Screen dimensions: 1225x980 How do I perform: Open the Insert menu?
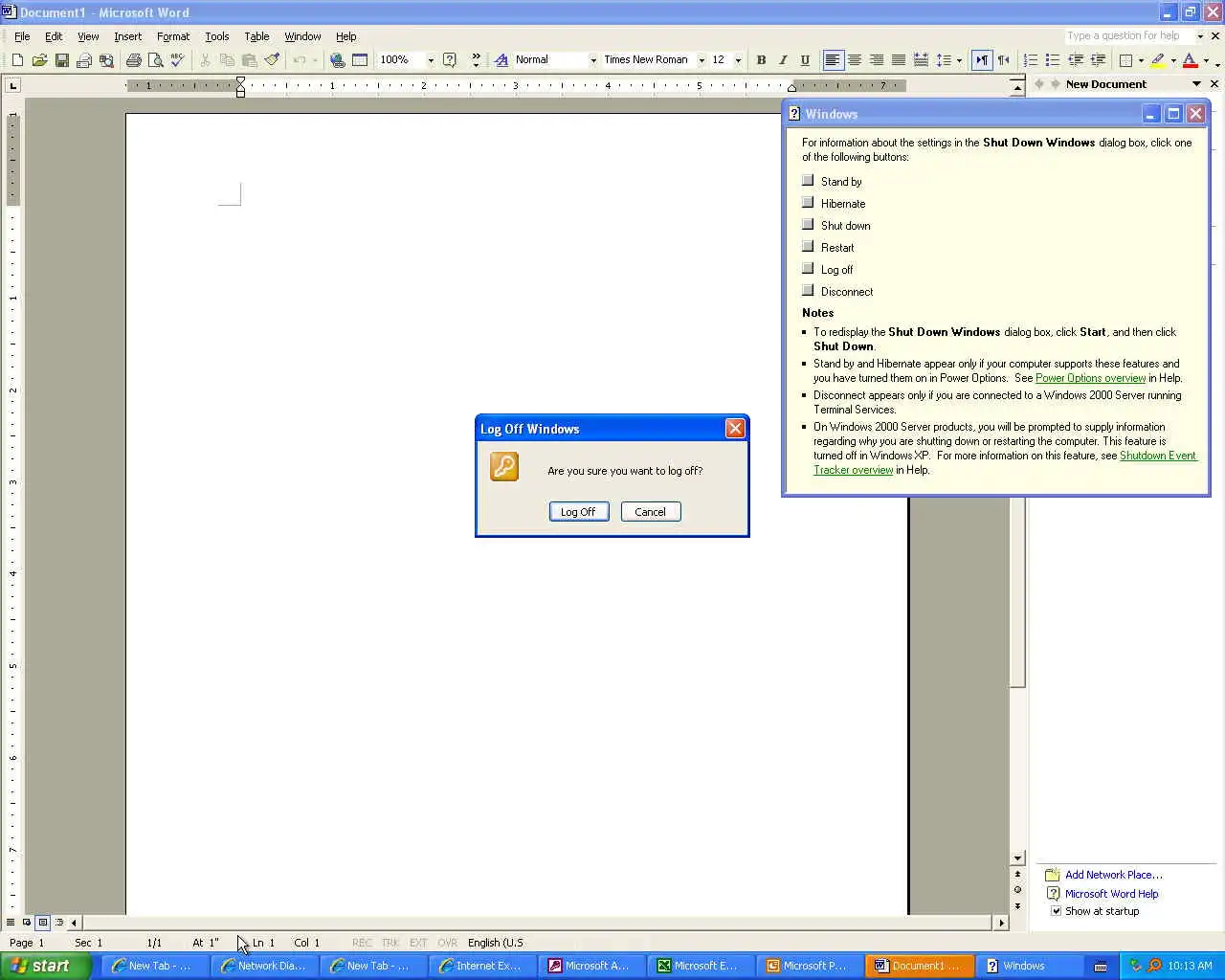pyautogui.click(x=127, y=36)
